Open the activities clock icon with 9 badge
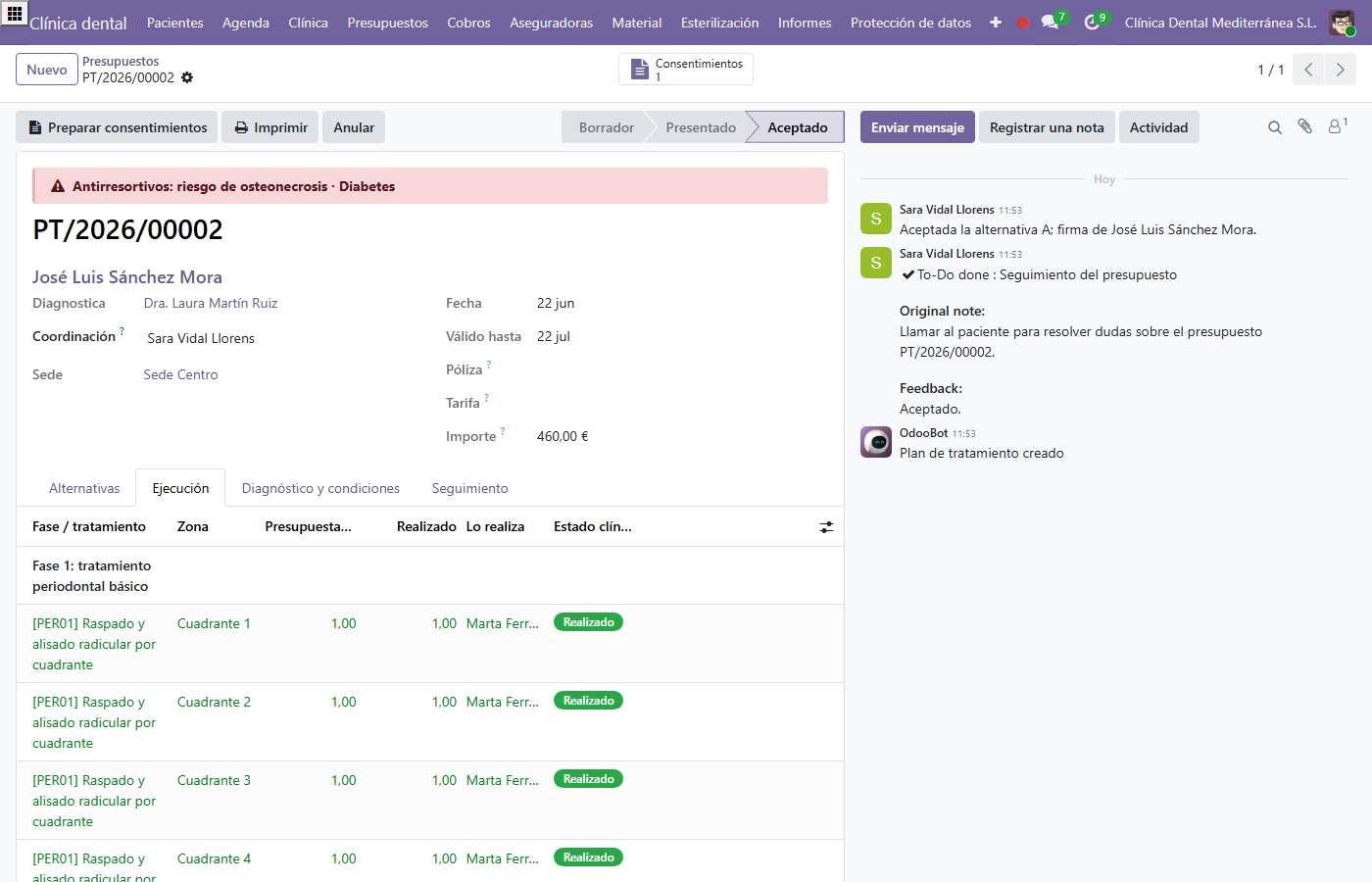1372x882 pixels. [x=1095, y=22]
